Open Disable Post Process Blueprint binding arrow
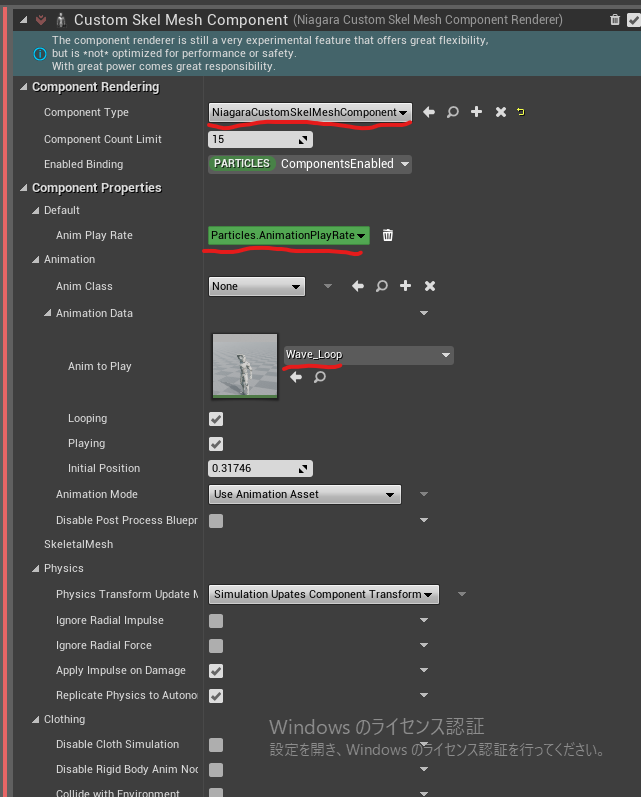 [424, 520]
